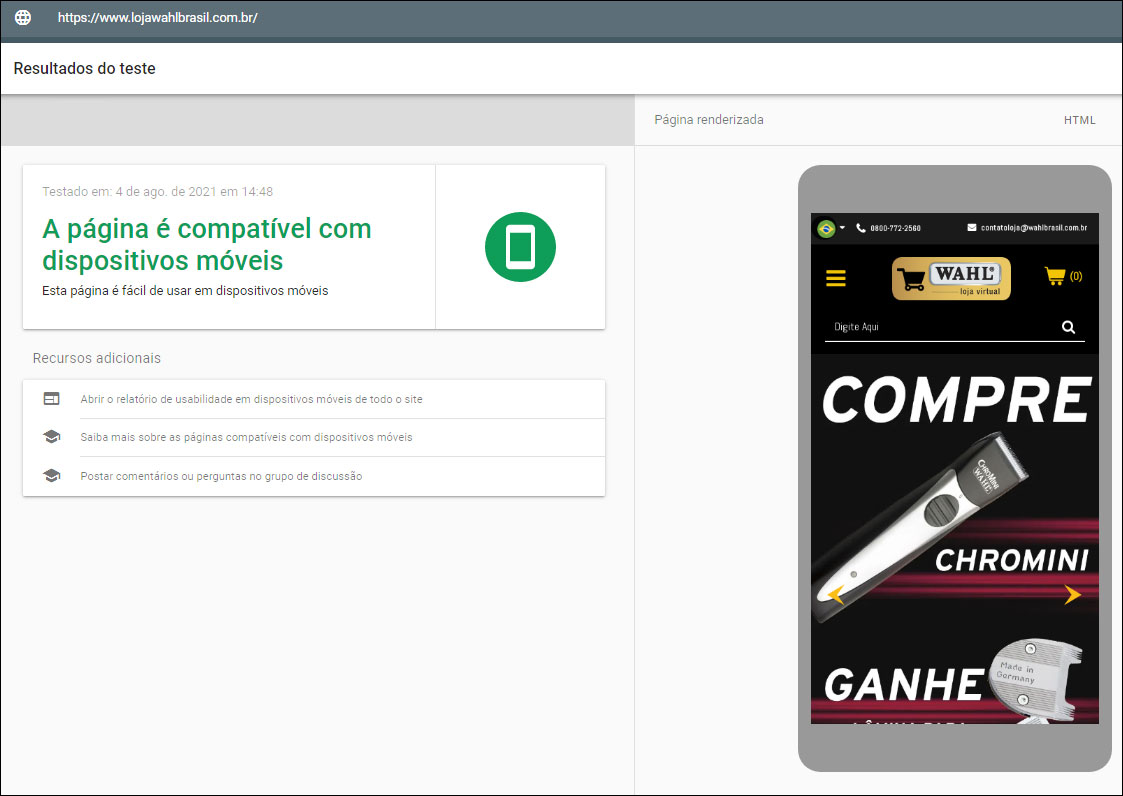Click the tested URL in the top bar
Screen dimensions: 1123x796
tap(158, 18)
